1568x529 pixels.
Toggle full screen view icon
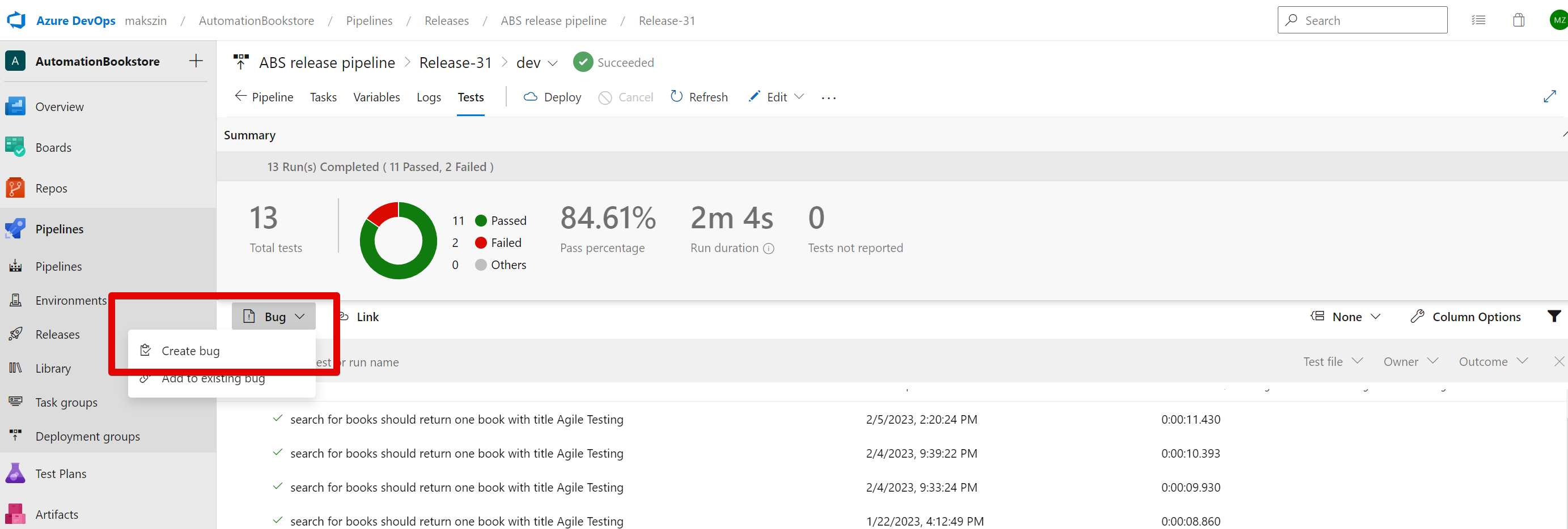[1549, 97]
